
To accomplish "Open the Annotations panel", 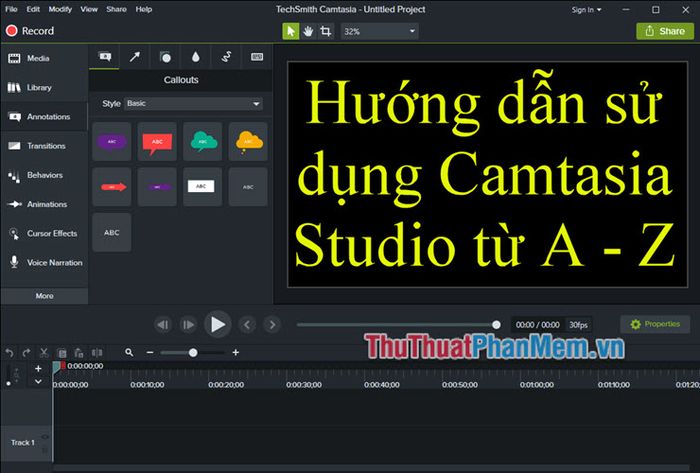I will (x=44, y=116).
